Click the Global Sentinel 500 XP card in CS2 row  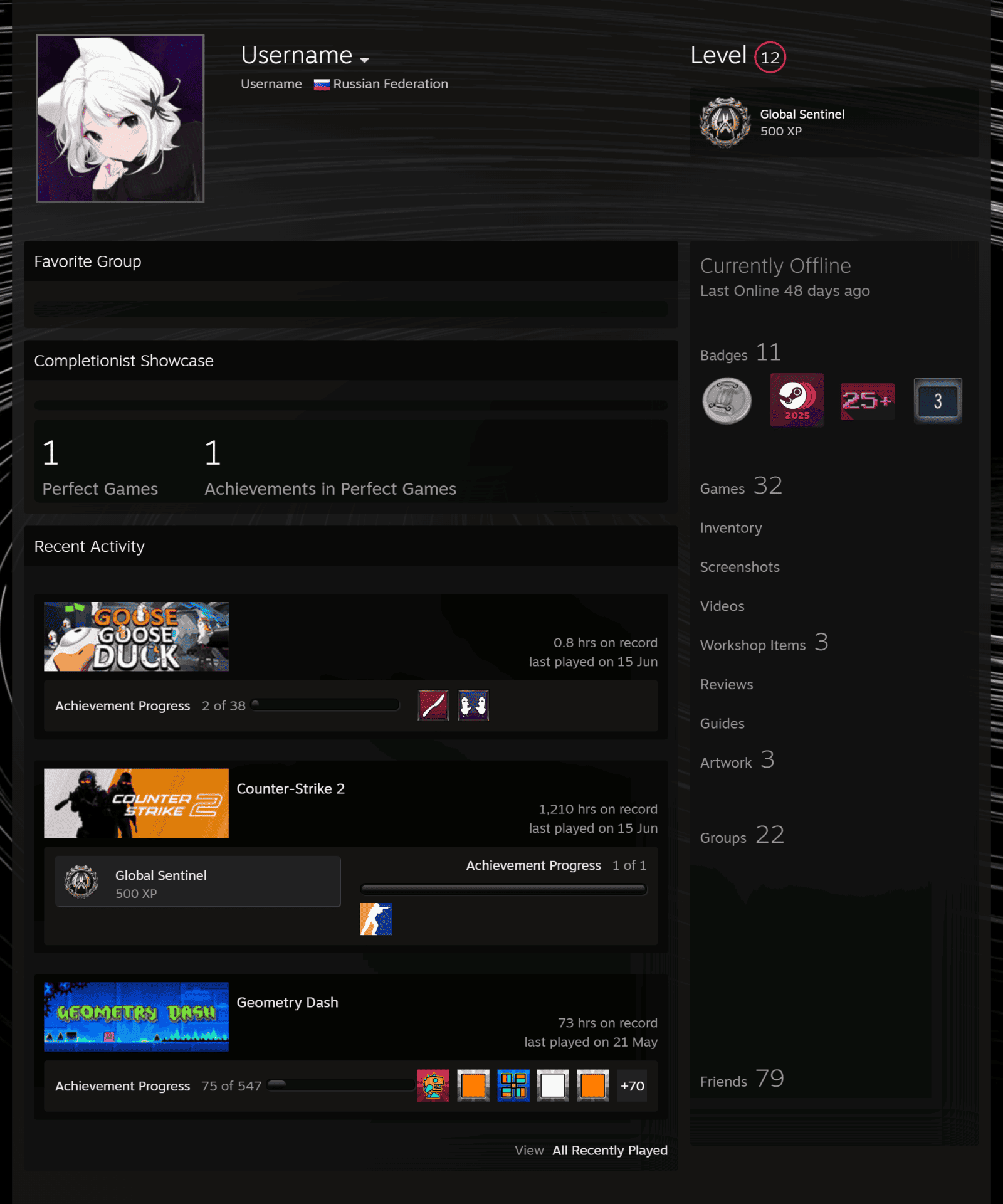[x=198, y=882]
